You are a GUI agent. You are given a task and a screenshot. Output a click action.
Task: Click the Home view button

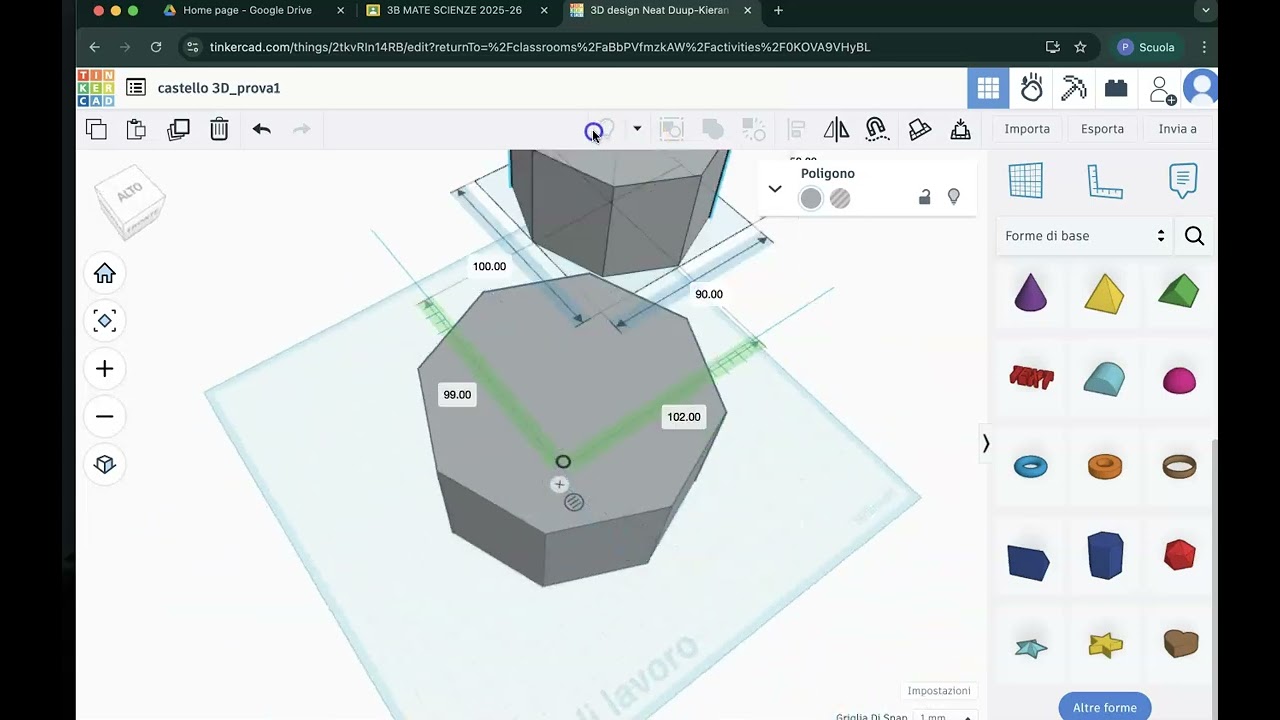point(105,273)
